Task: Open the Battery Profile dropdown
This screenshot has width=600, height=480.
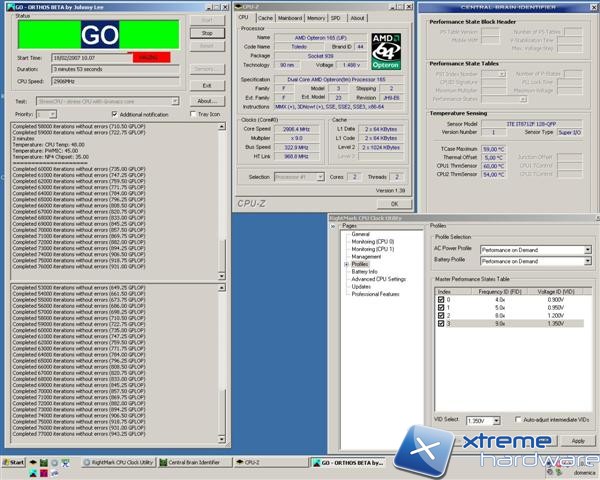Action: click(x=588, y=259)
